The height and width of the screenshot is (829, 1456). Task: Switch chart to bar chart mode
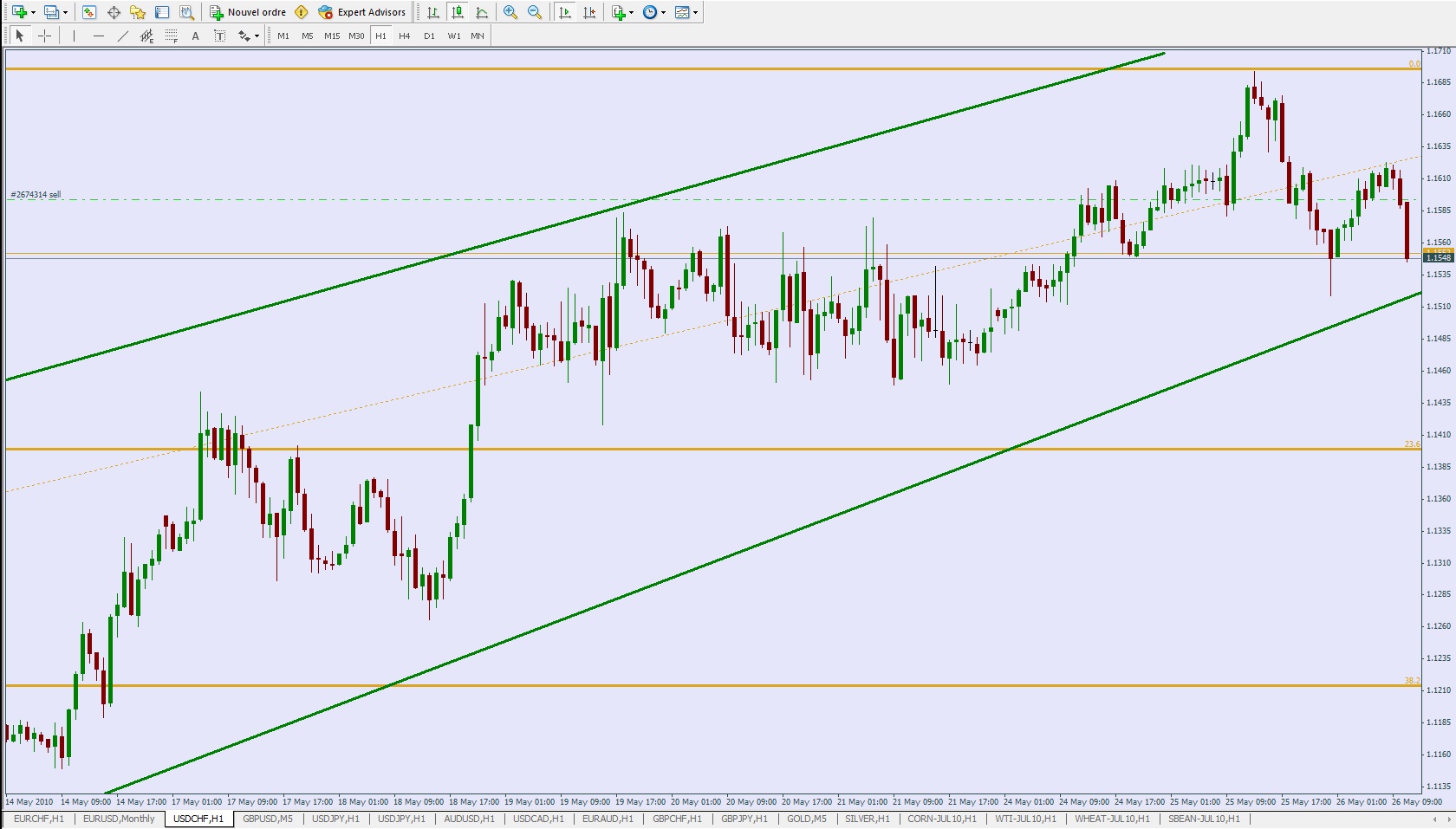coord(433,12)
